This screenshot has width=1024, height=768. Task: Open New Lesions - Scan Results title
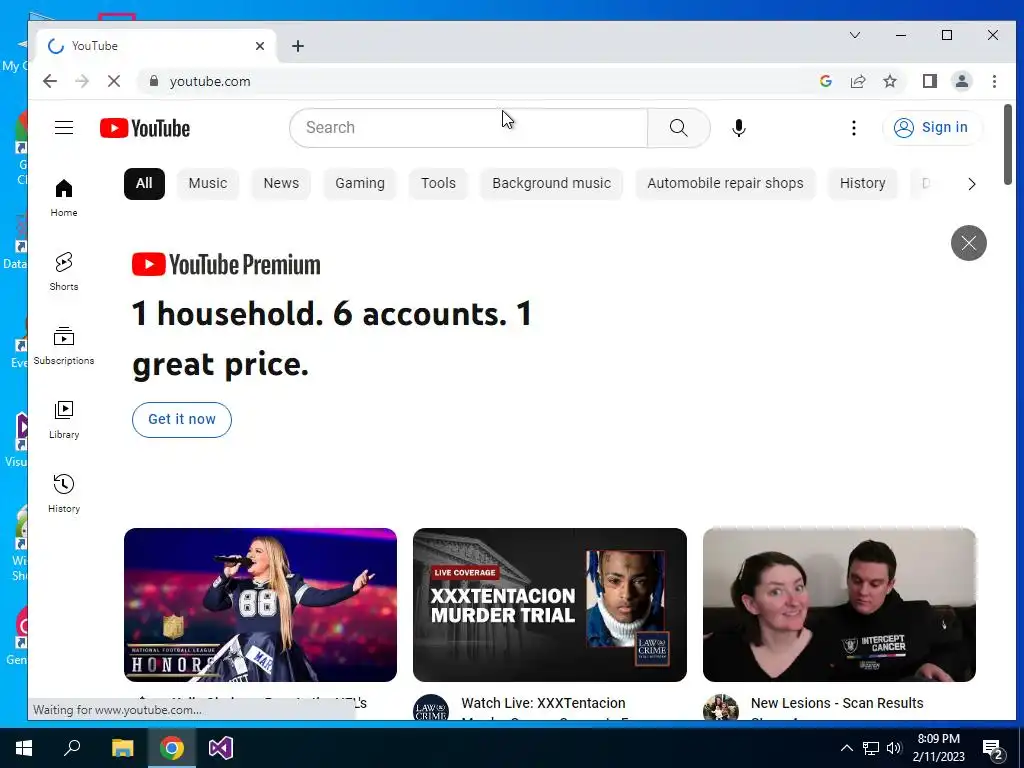[x=837, y=703]
